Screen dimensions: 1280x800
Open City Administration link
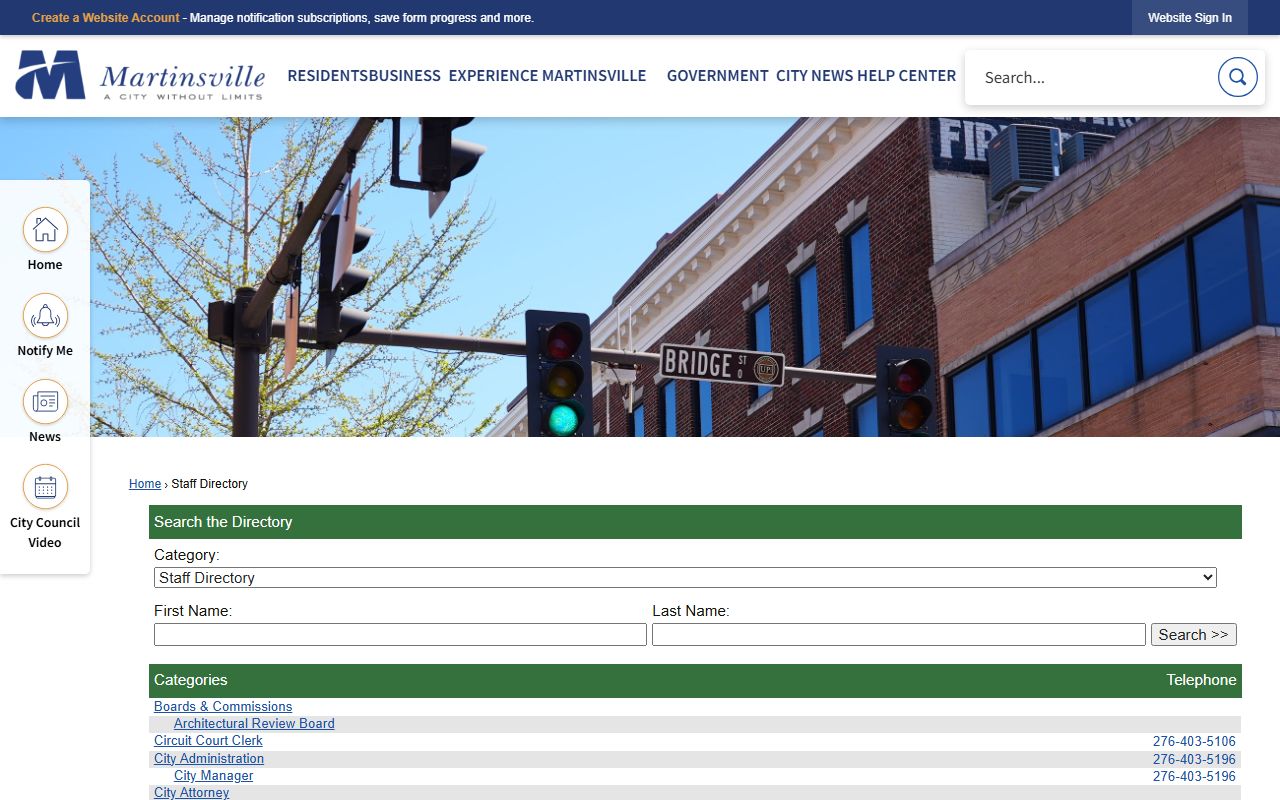209,758
